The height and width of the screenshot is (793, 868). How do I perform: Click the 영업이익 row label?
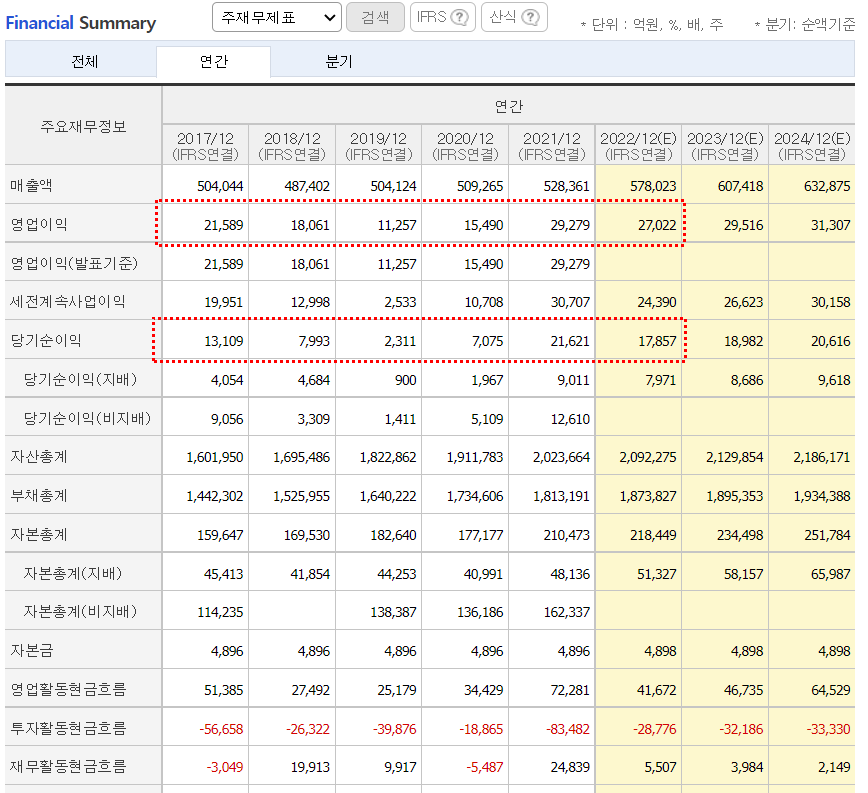(39, 224)
